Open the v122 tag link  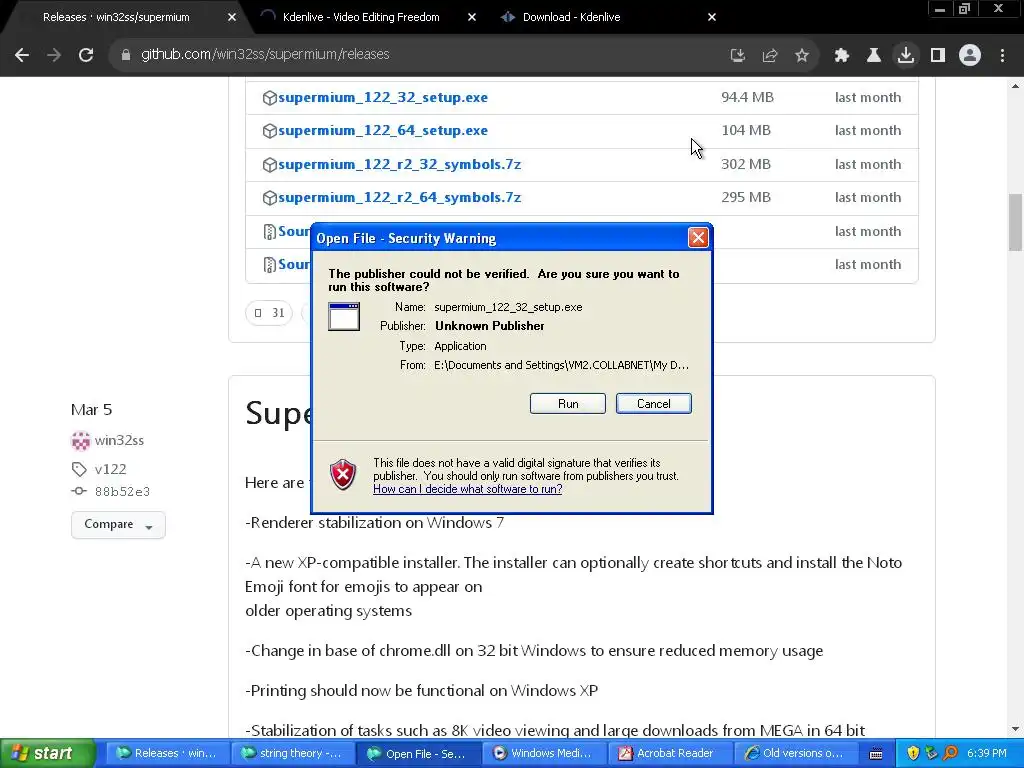click(x=110, y=470)
